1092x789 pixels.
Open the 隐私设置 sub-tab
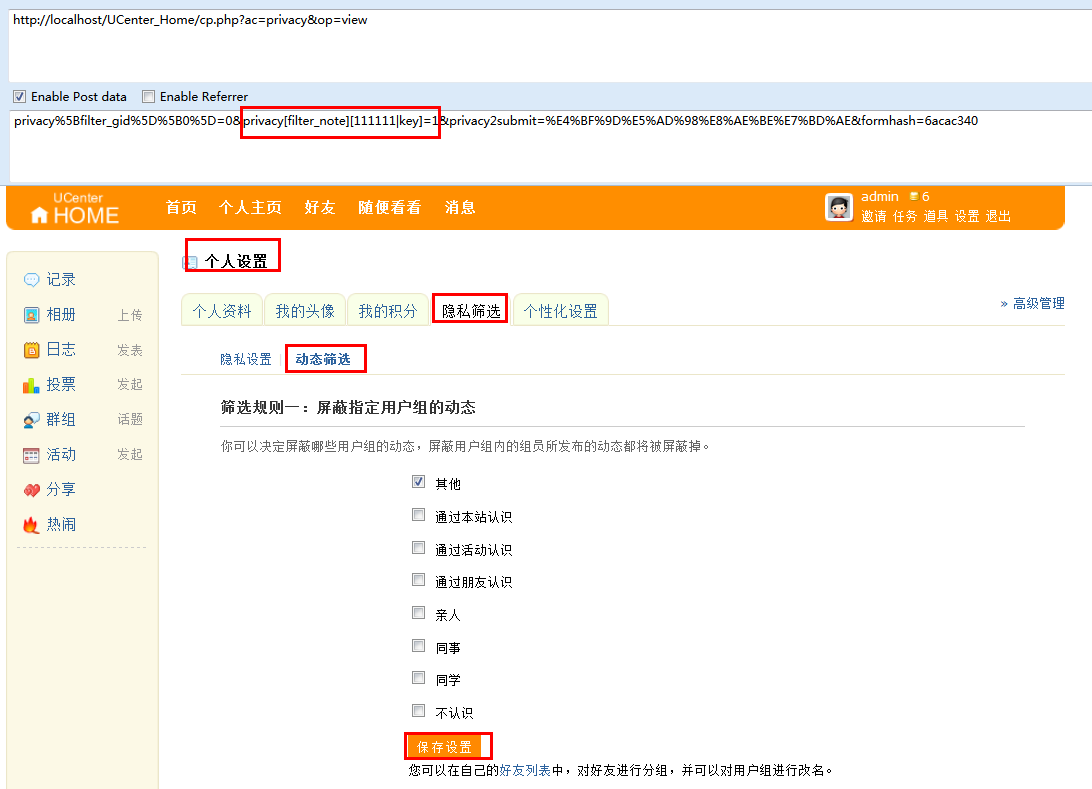pyautogui.click(x=246, y=359)
